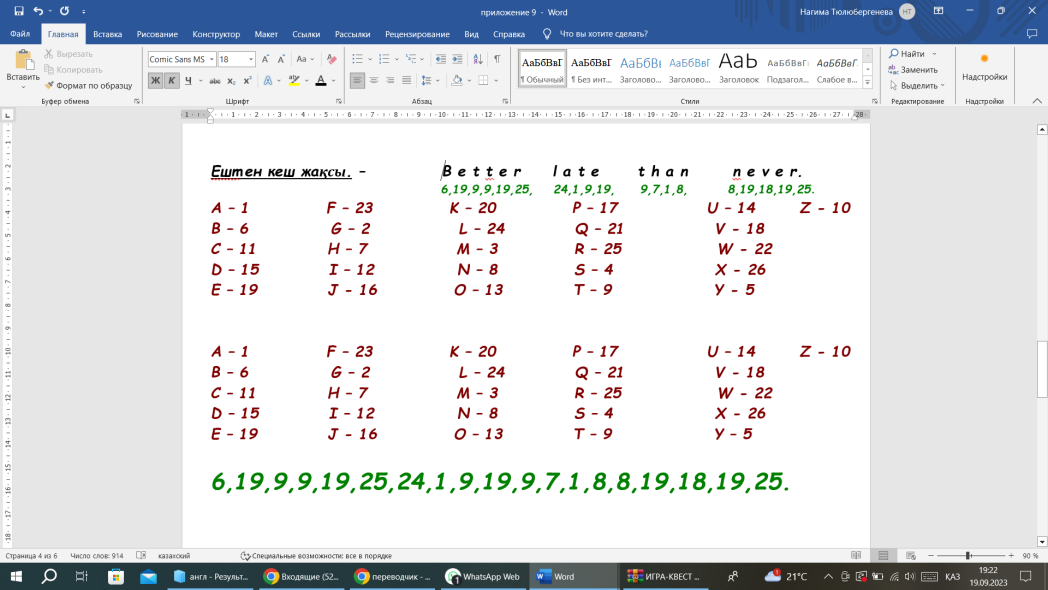Image resolution: width=1048 pixels, height=590 pixels.
Task: Open the Файл tab
Action: pos(20,33)
